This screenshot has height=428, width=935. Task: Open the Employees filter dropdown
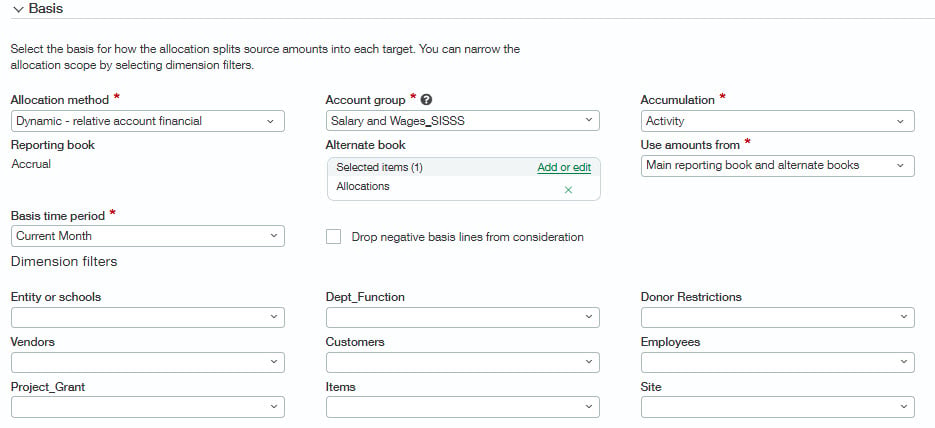click(x=778, y=362)
